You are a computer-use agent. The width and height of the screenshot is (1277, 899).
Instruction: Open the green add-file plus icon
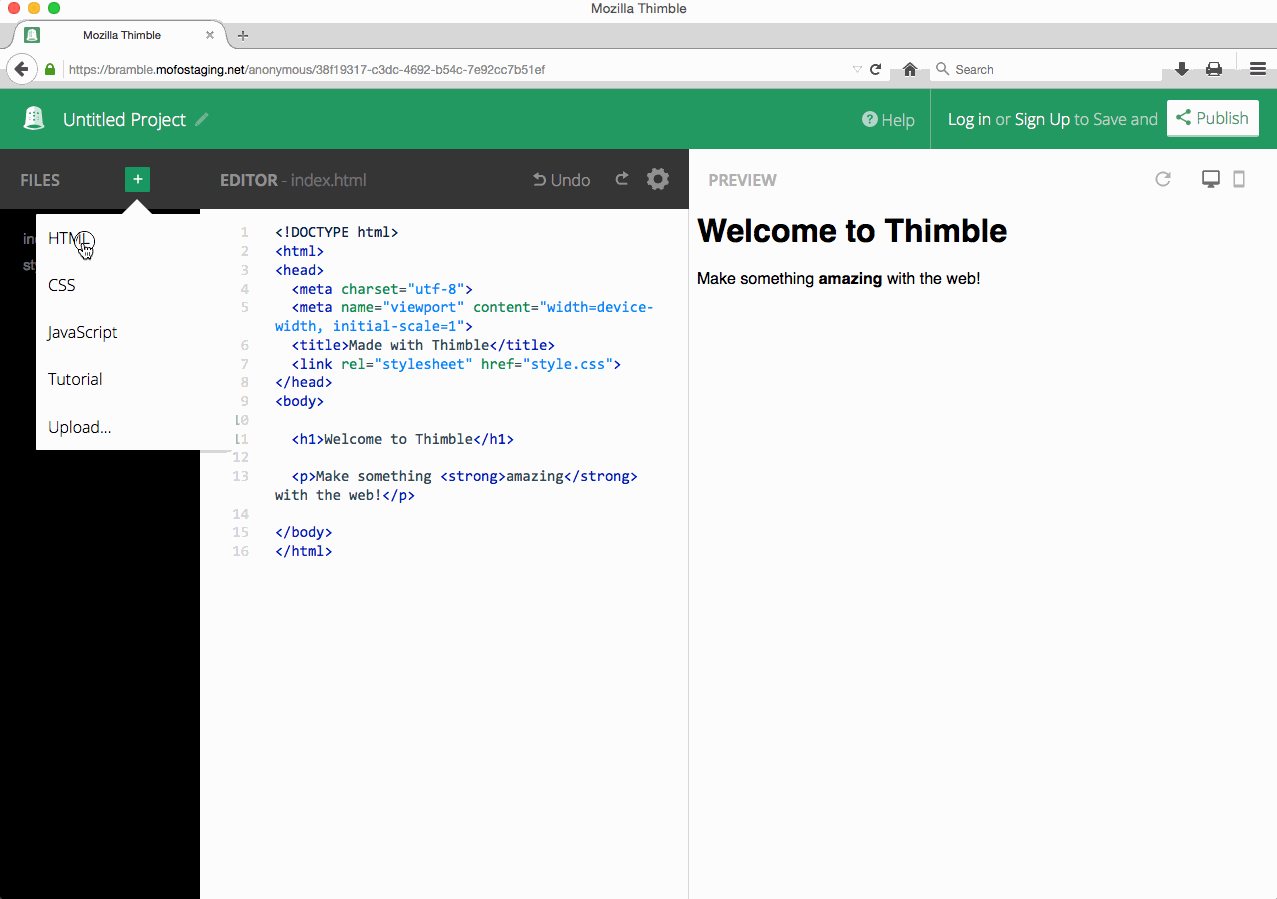tap(137, 180)
